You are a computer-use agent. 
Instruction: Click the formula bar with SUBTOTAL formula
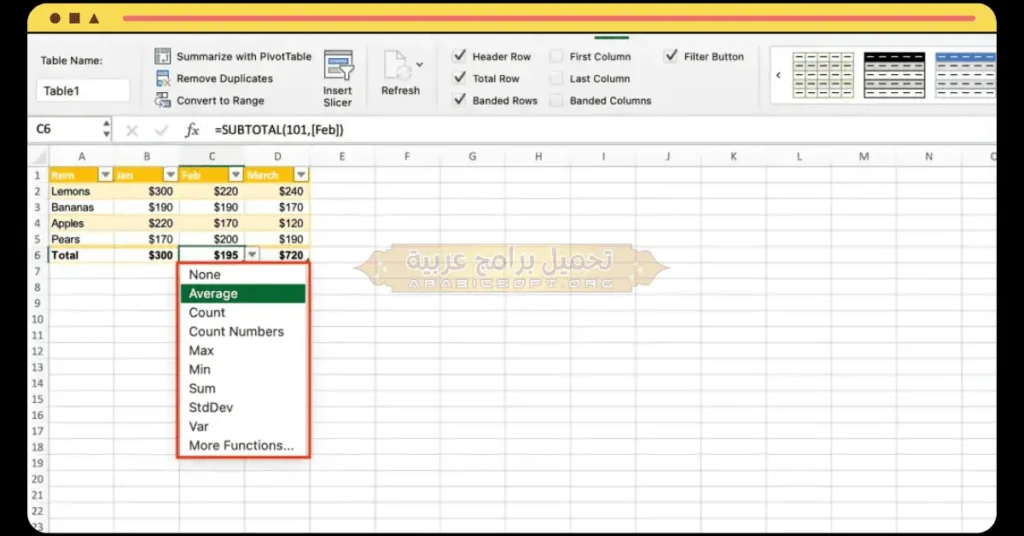[601, 130]
